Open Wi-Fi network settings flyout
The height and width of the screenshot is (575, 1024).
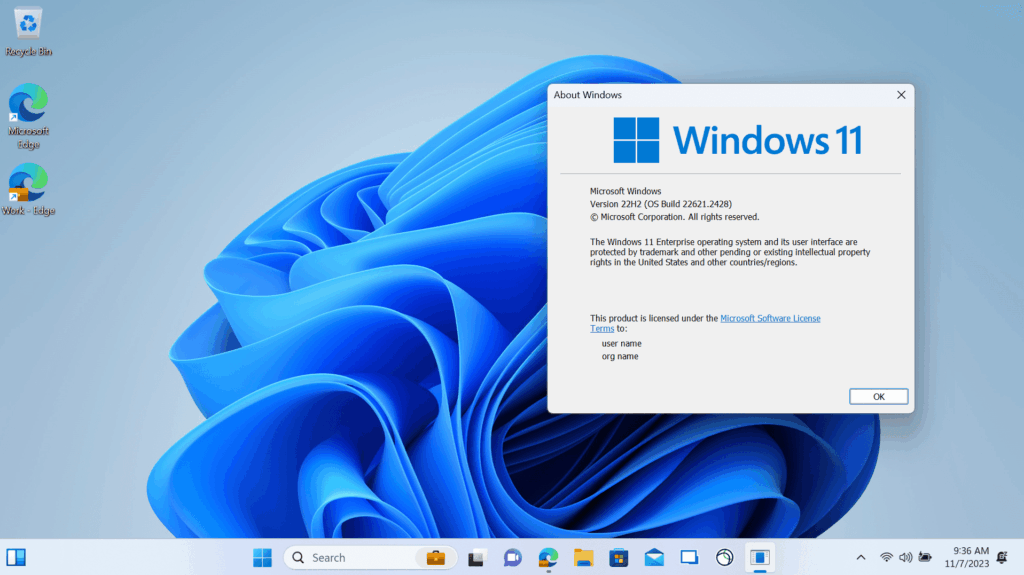tap(886, 557)
